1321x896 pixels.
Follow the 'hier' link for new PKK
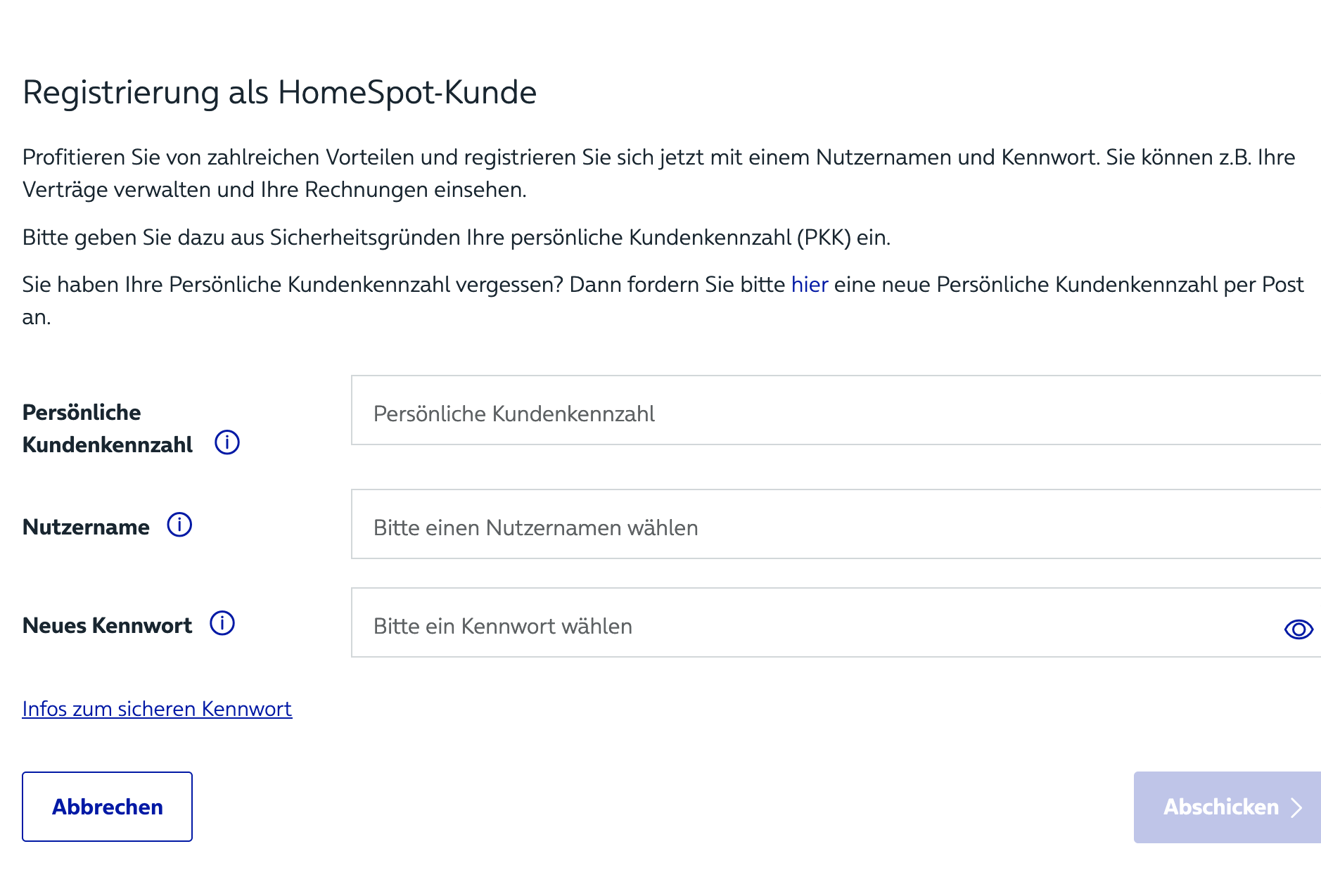click(810, 285)
